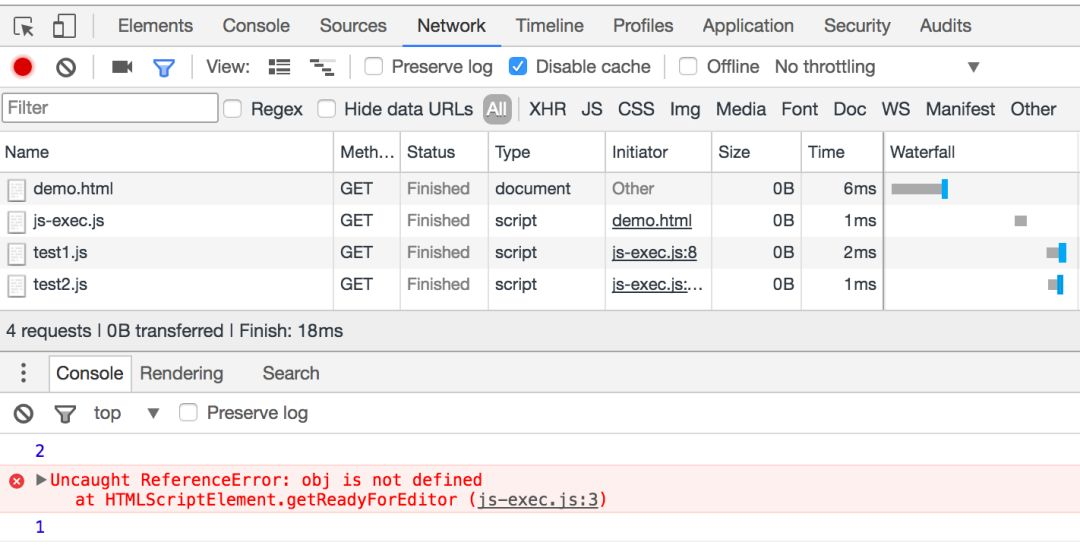The width and height of the screenshot is (1080, 545).
Task: Enable the Offline checkbox
Action: pos(688,66)
